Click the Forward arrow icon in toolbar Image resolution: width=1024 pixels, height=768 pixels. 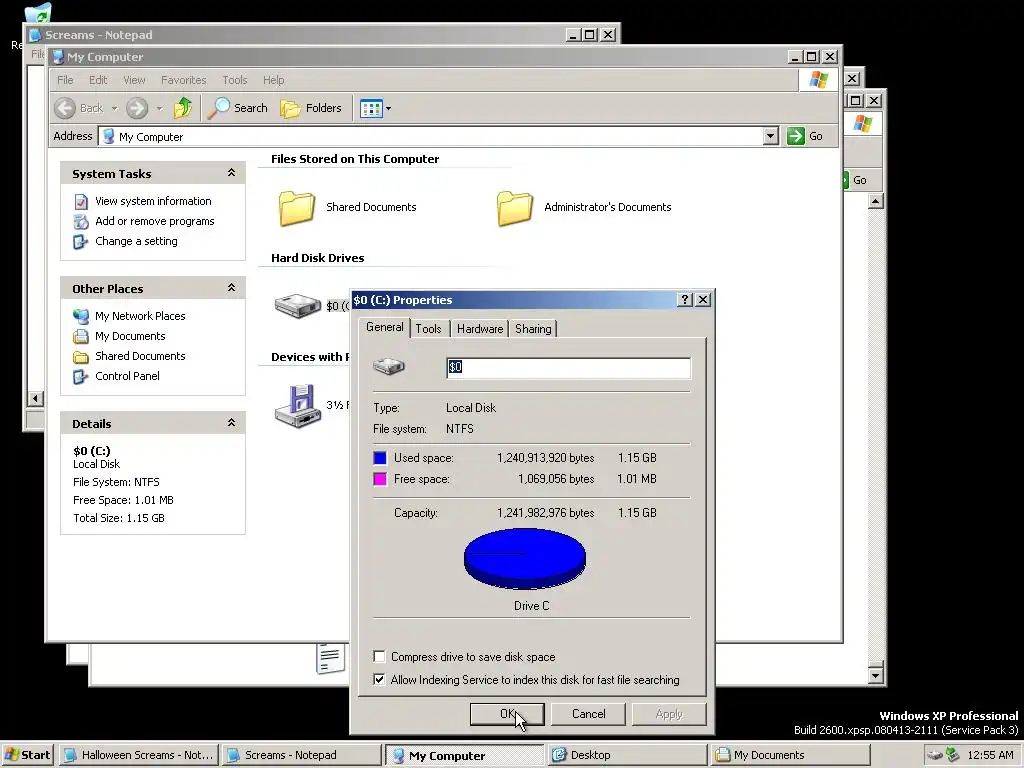(136, 108)
